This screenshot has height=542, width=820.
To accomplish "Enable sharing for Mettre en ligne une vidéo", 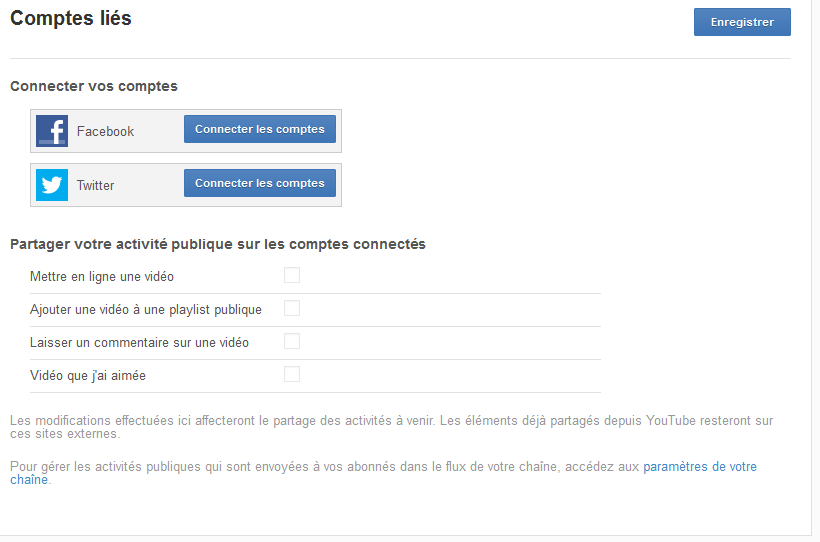I will point(292,275).
